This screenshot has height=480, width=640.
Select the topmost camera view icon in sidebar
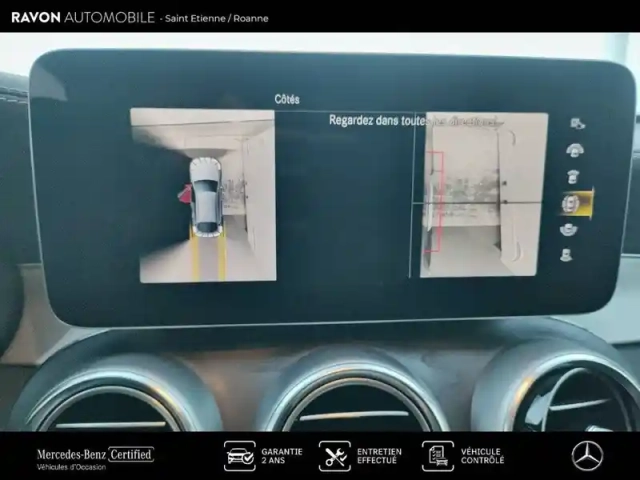[577, 124]
